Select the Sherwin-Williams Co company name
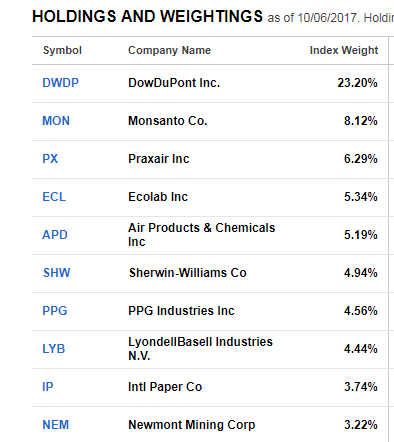 pos(188,273)
